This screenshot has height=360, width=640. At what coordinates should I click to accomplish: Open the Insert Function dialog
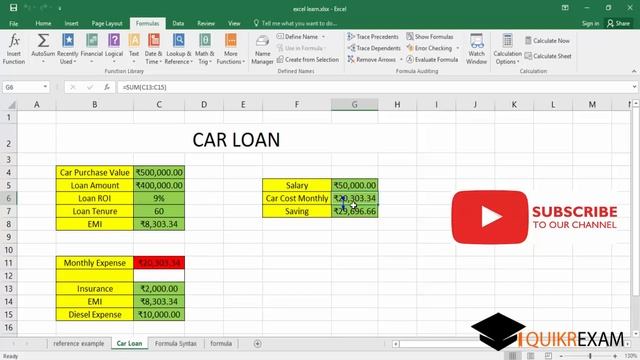pos(14,49)
